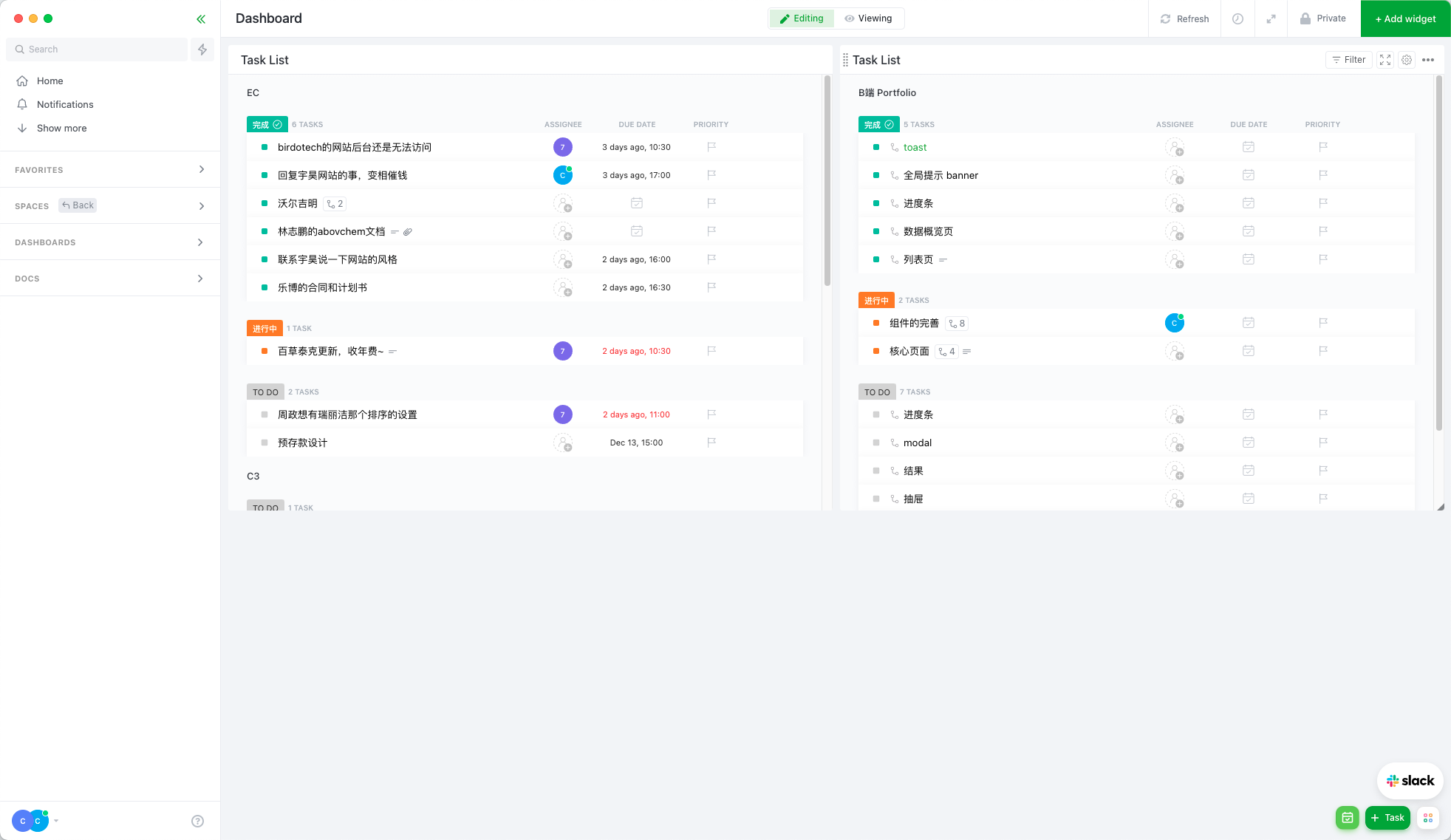Open the Slack integration badge

1410,781
